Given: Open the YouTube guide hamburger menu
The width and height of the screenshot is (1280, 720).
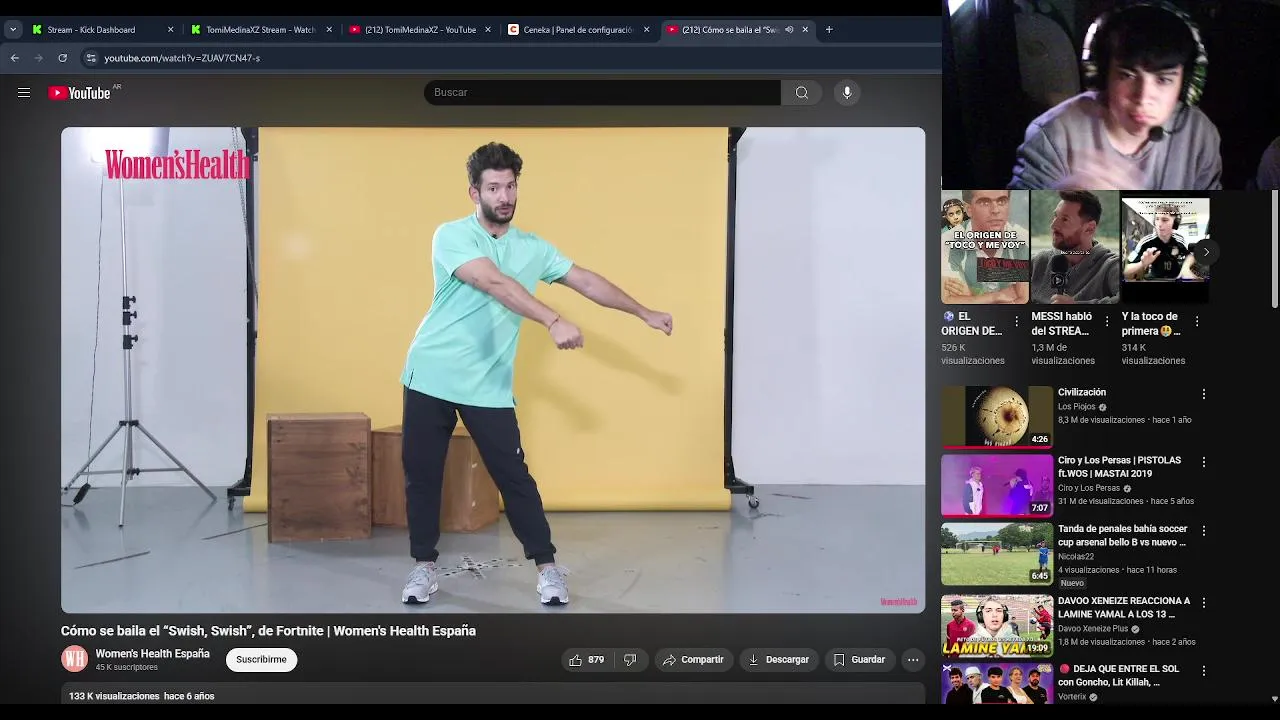Looking at the screenshot, I should pyautogui.click(x=24, y=93).
